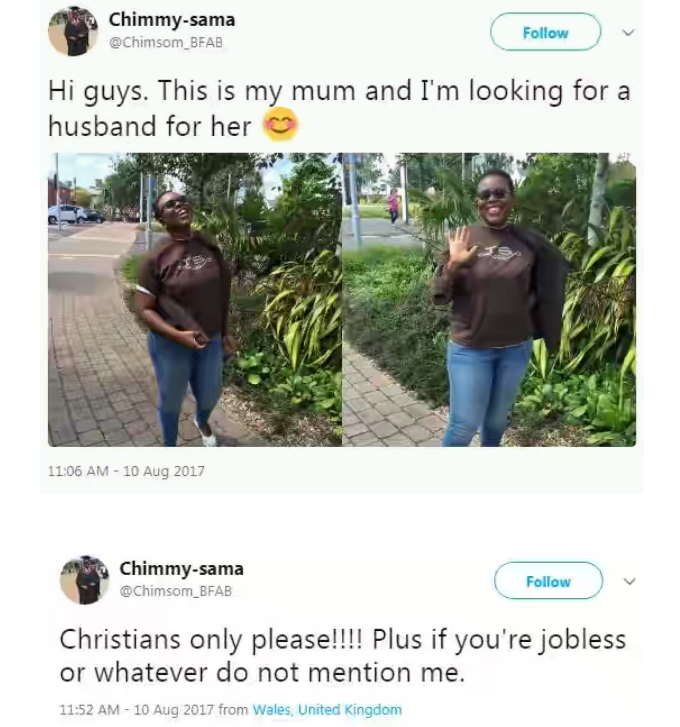Open the profile avatar on the first tweet

73,31
